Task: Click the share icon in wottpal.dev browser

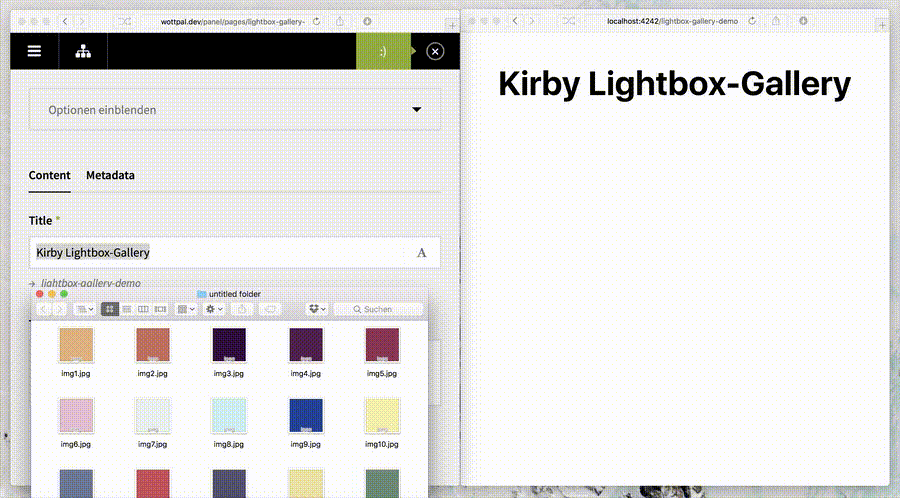Action: coord(340,21)
